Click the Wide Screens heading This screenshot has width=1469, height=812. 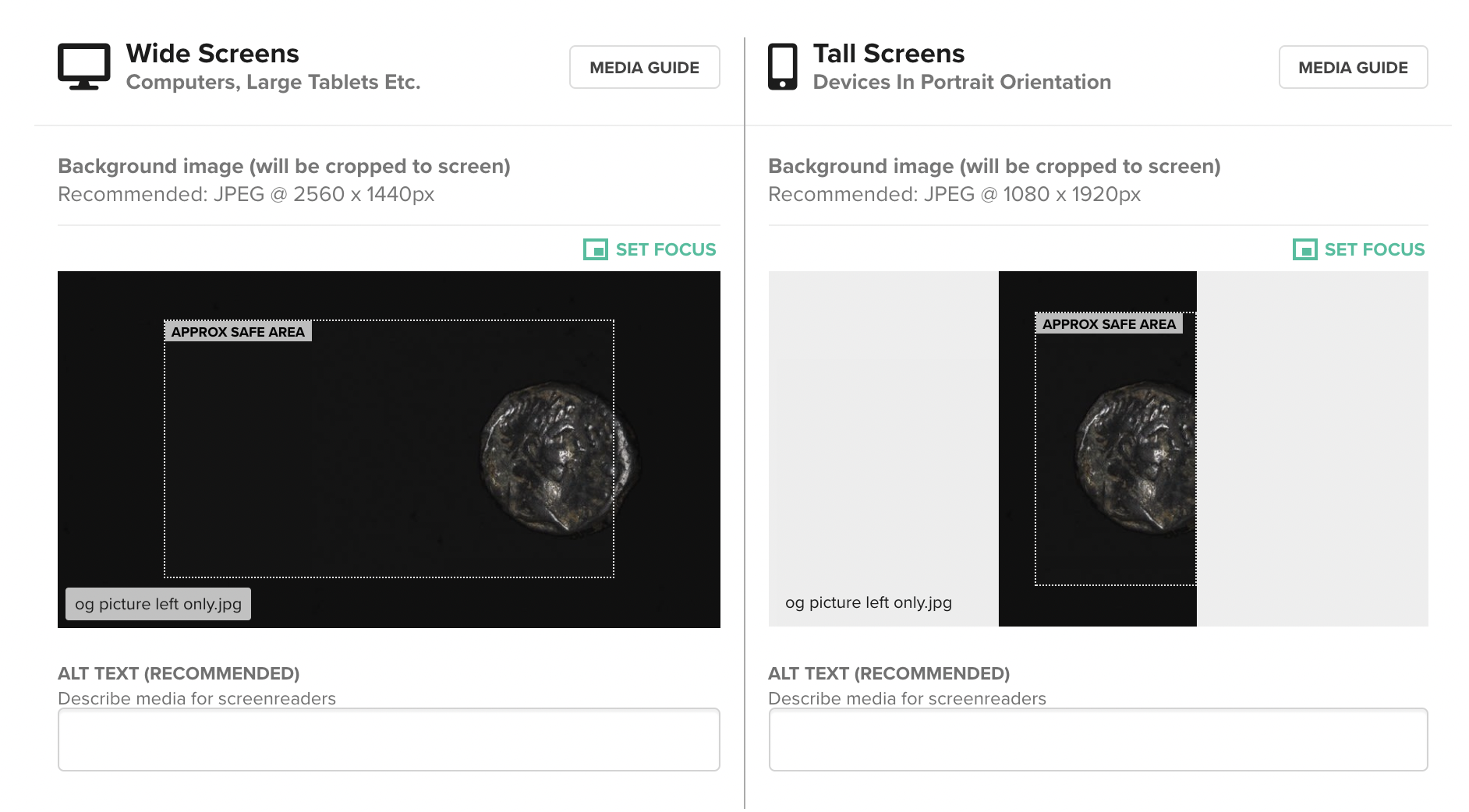(x=212, y=53)
